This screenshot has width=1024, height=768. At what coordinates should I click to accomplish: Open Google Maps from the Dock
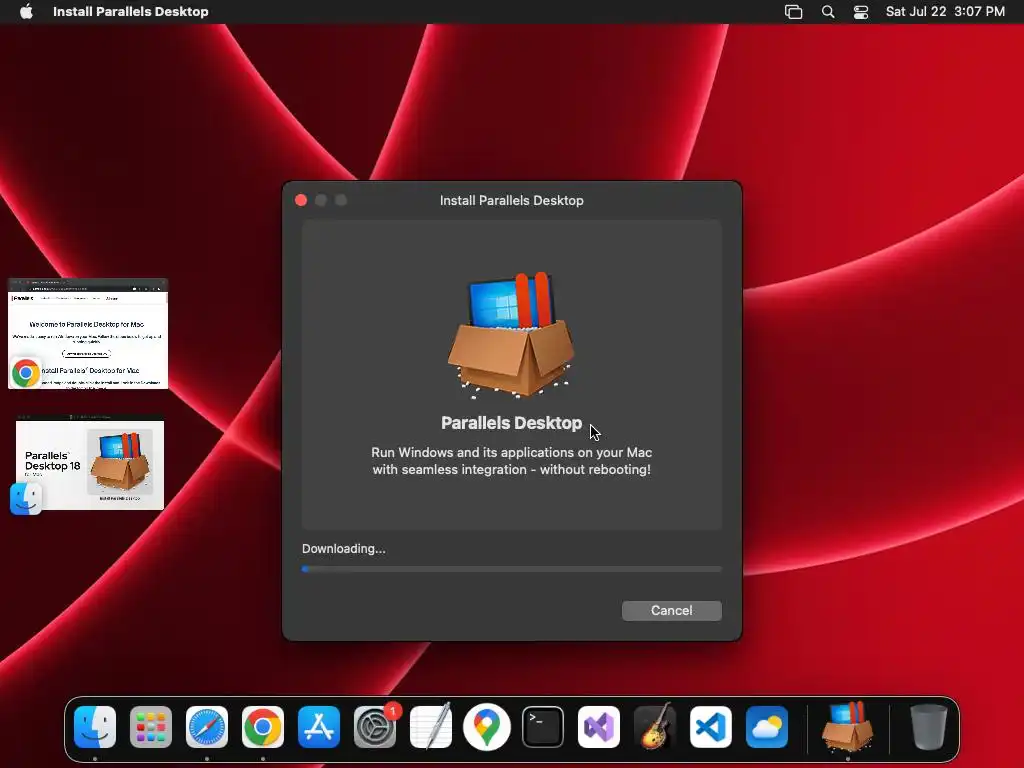487,727
